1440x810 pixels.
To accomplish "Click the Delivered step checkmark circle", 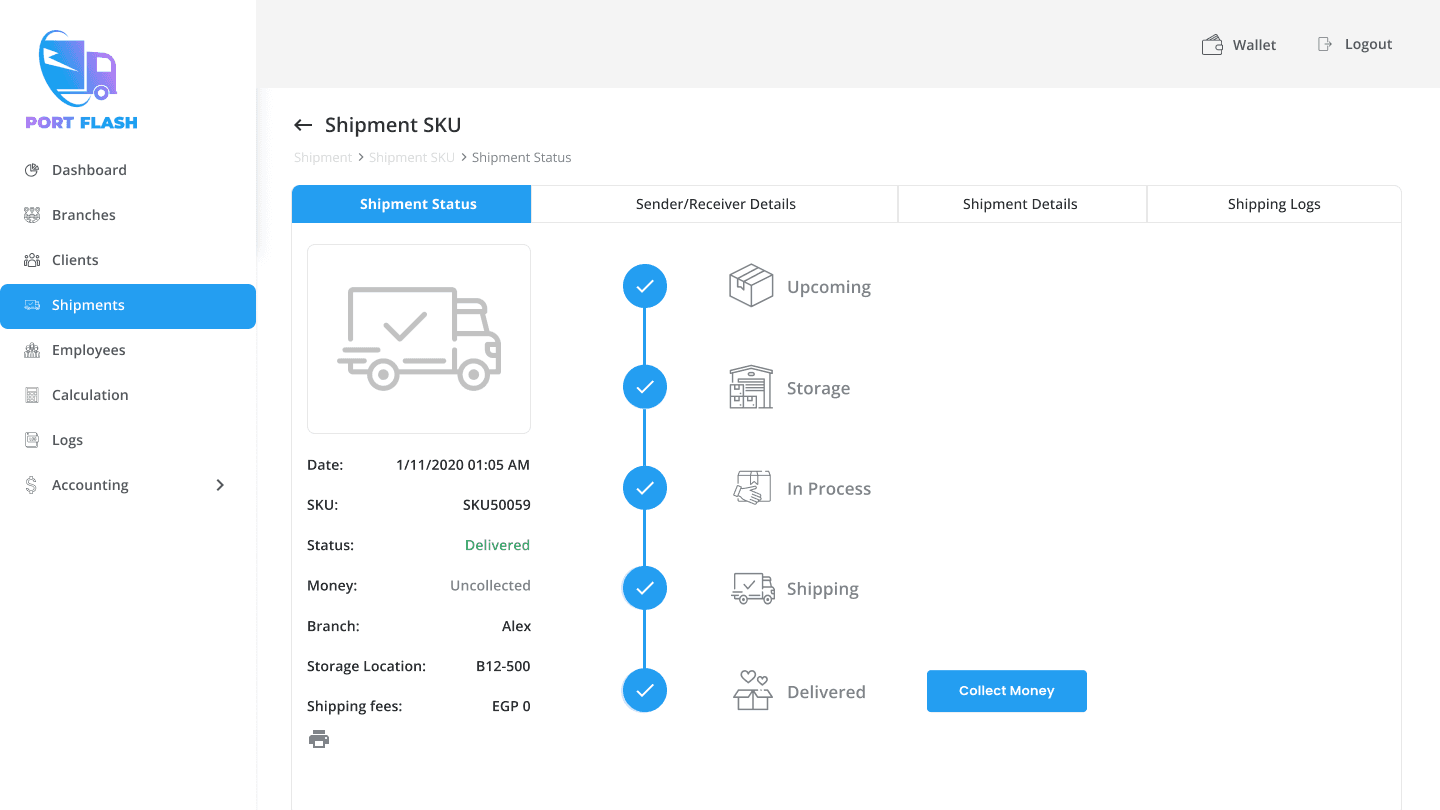I will (x=645, y=690).
